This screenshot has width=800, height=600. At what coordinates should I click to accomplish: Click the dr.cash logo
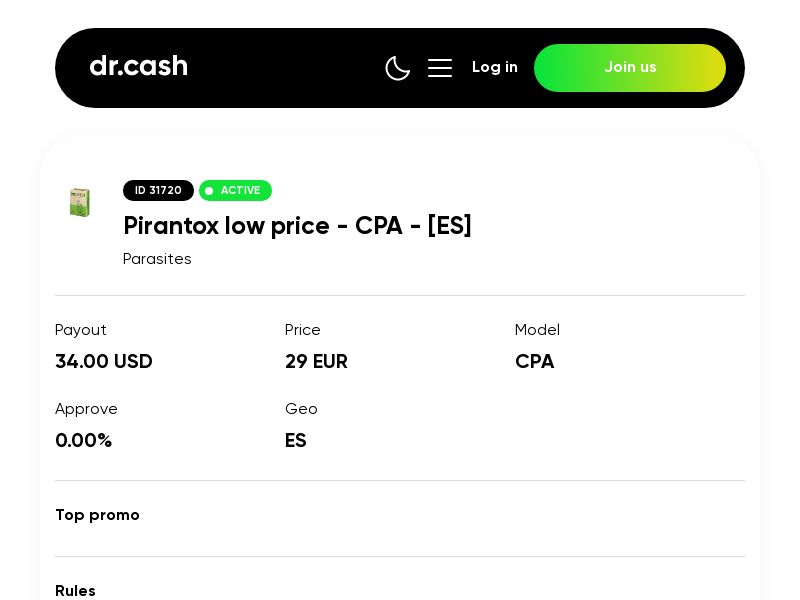pos(138,66)
